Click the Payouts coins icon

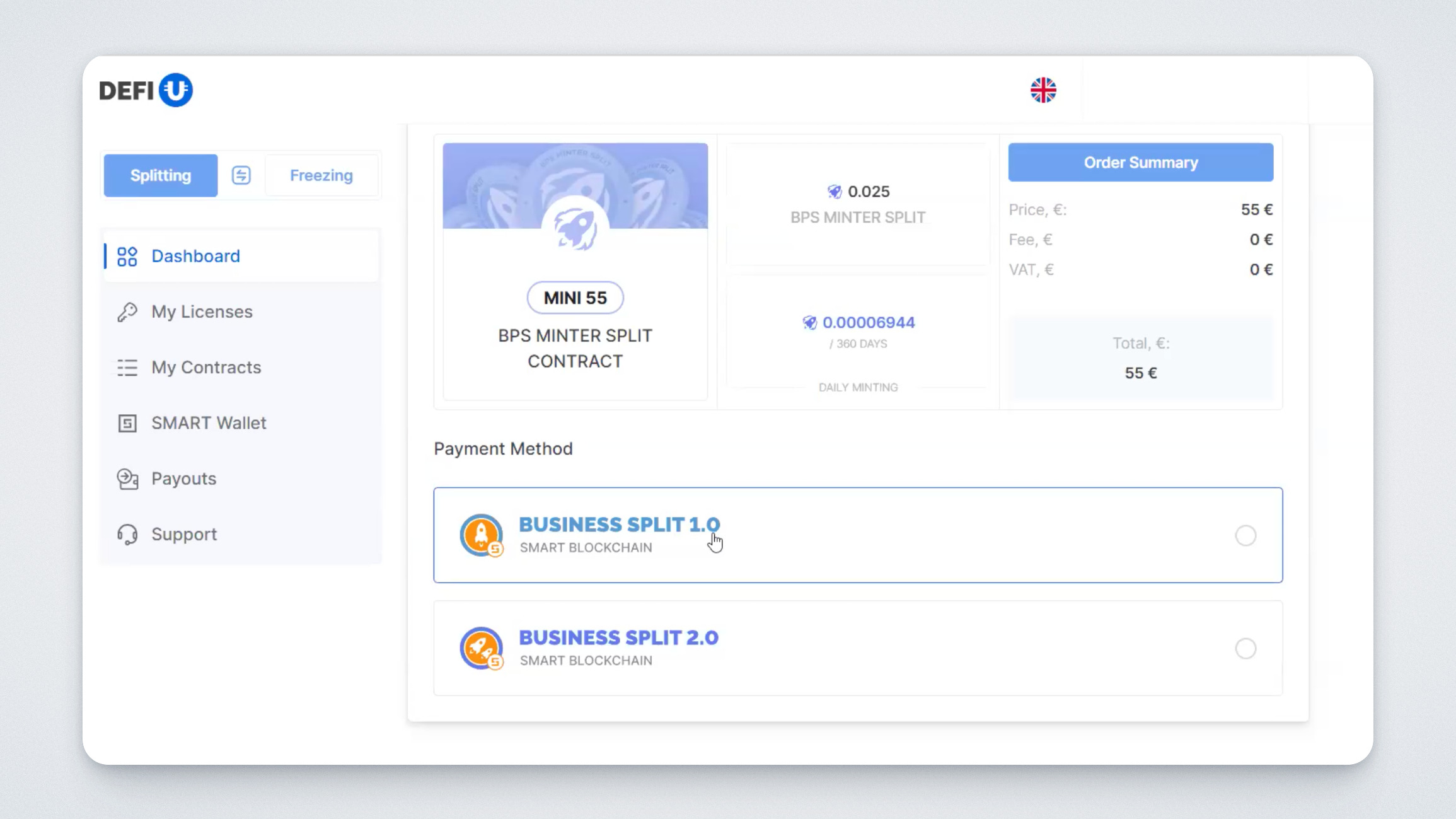[x=127, y=479]
